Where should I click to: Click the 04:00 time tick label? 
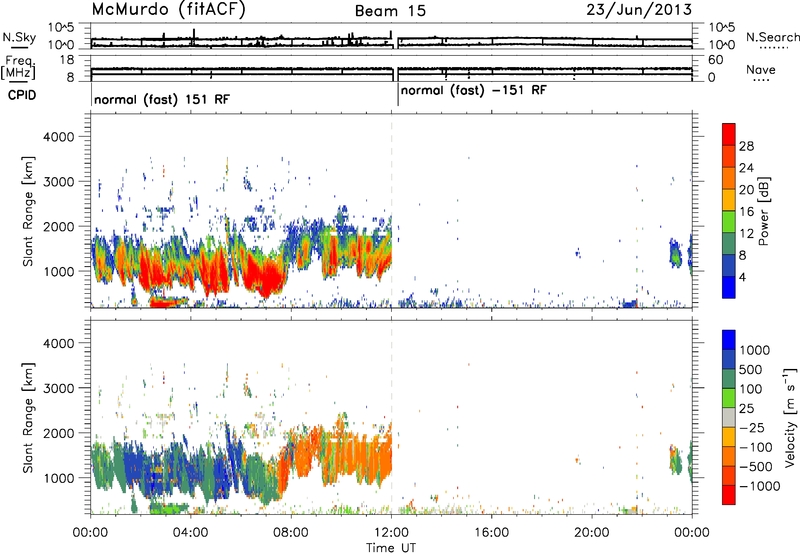click(190, 533)
